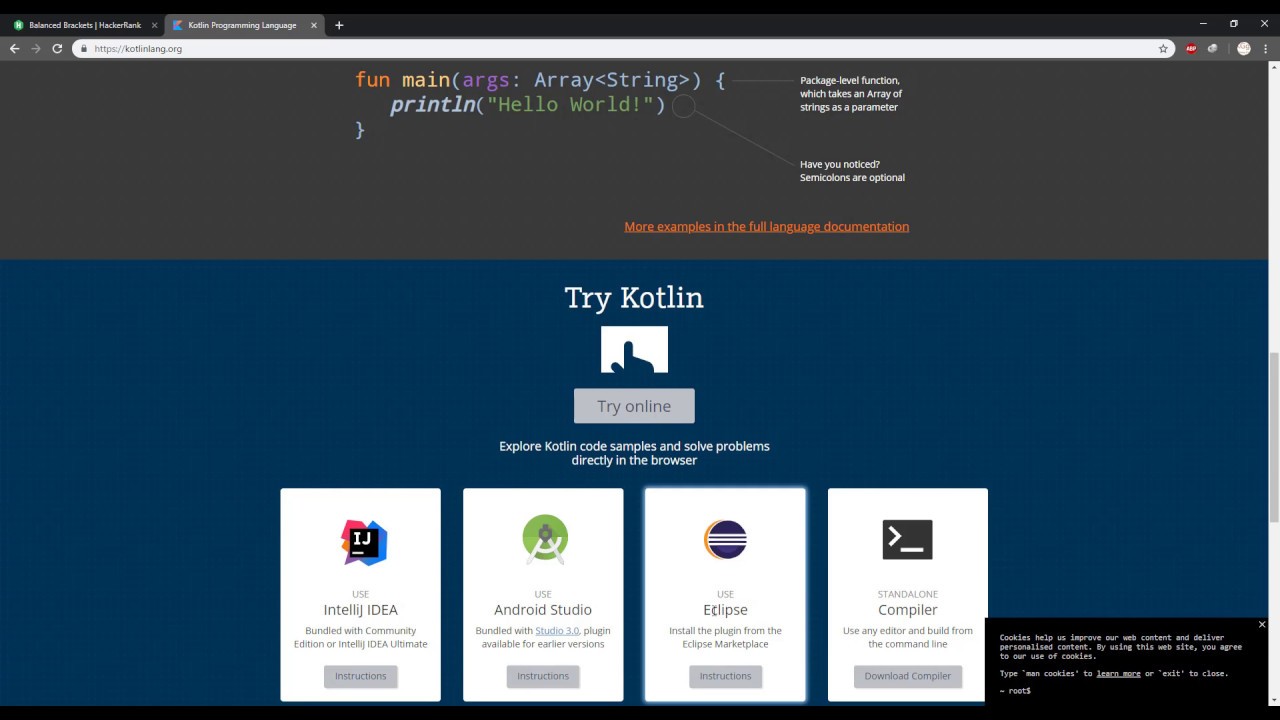Click the Try online button
Image resolution: width=1280 pixels, height=720 pixels.
pos(634,406)
